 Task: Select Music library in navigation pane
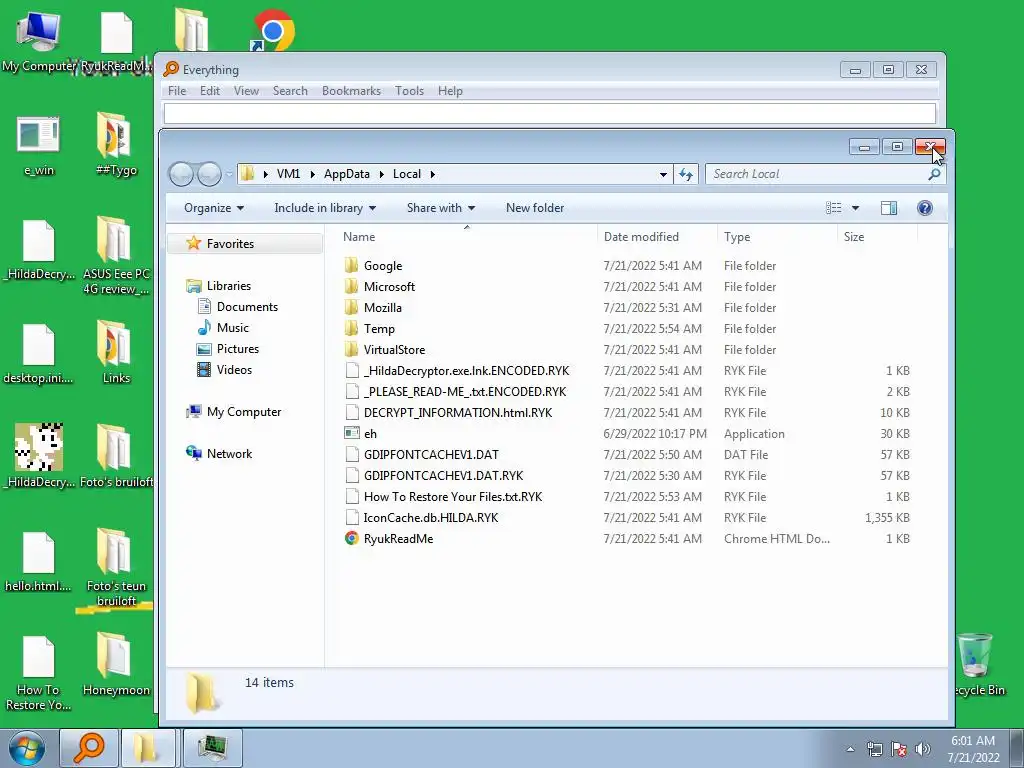coord(232,328)
